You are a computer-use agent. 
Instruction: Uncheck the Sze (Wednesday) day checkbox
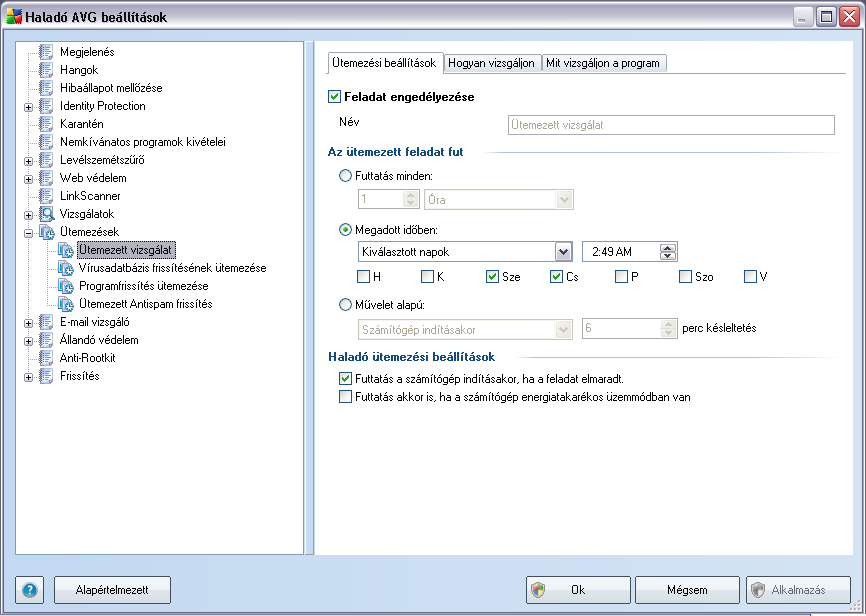(x=492, y=277)
